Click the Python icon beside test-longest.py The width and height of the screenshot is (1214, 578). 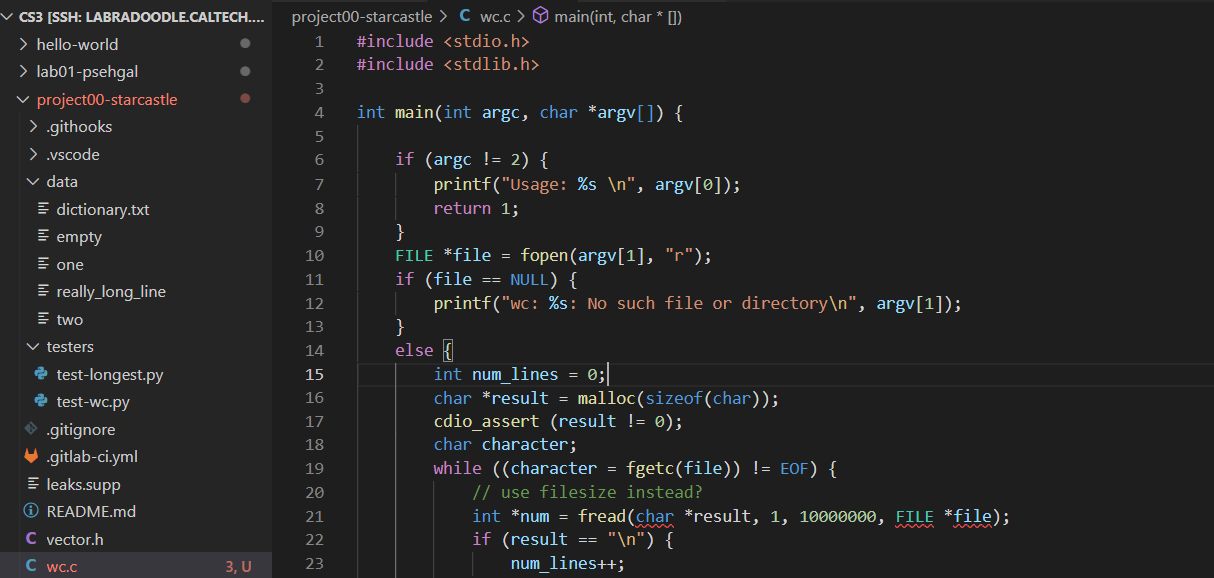point(41,375)
